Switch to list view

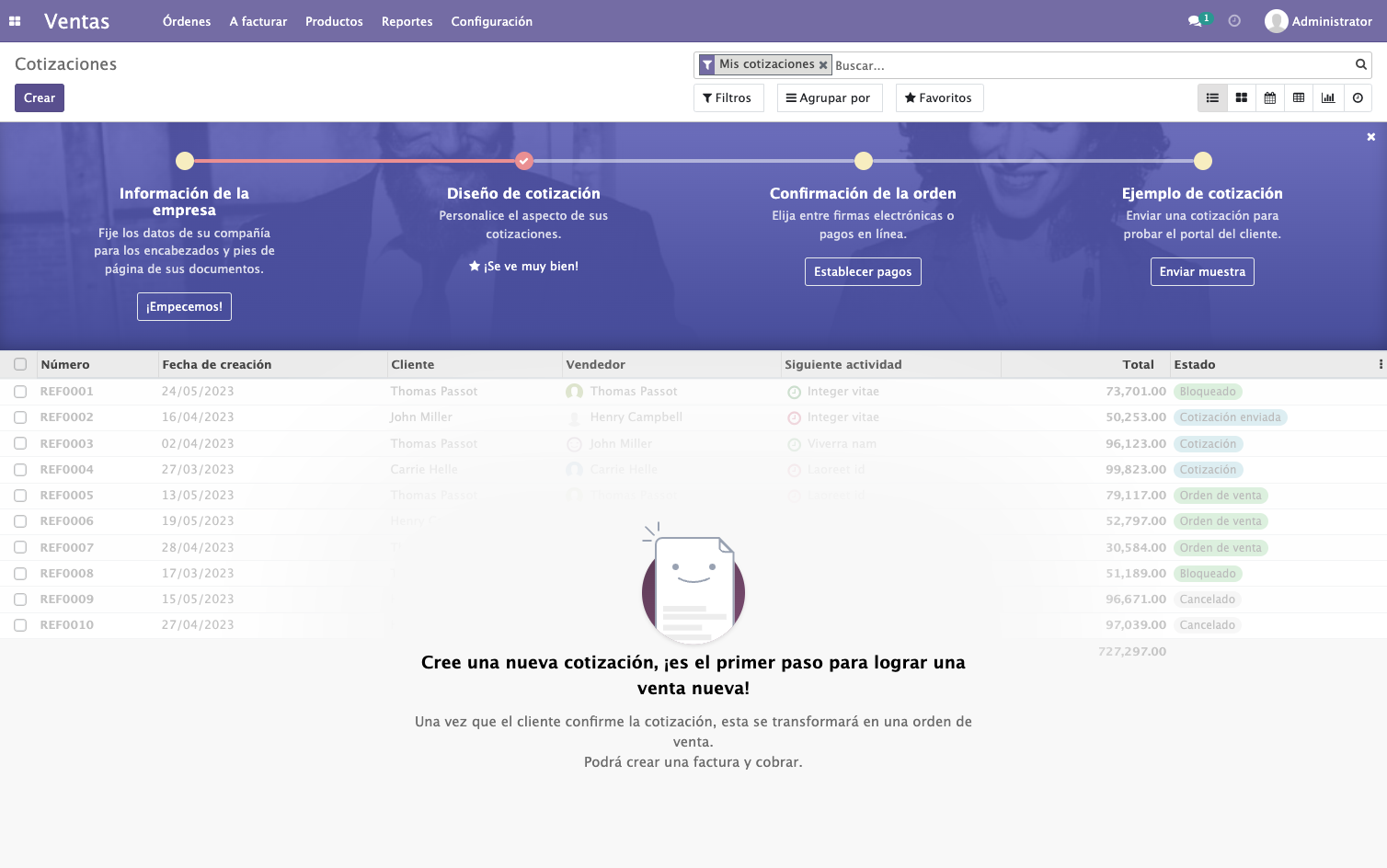click(x=1212, y=98)
